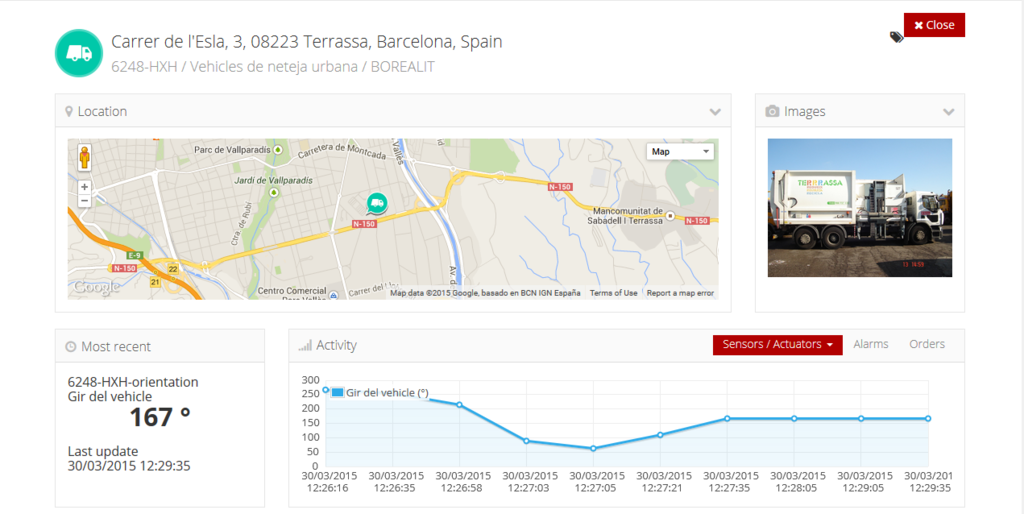Click Report a map error link

point(680,293)
